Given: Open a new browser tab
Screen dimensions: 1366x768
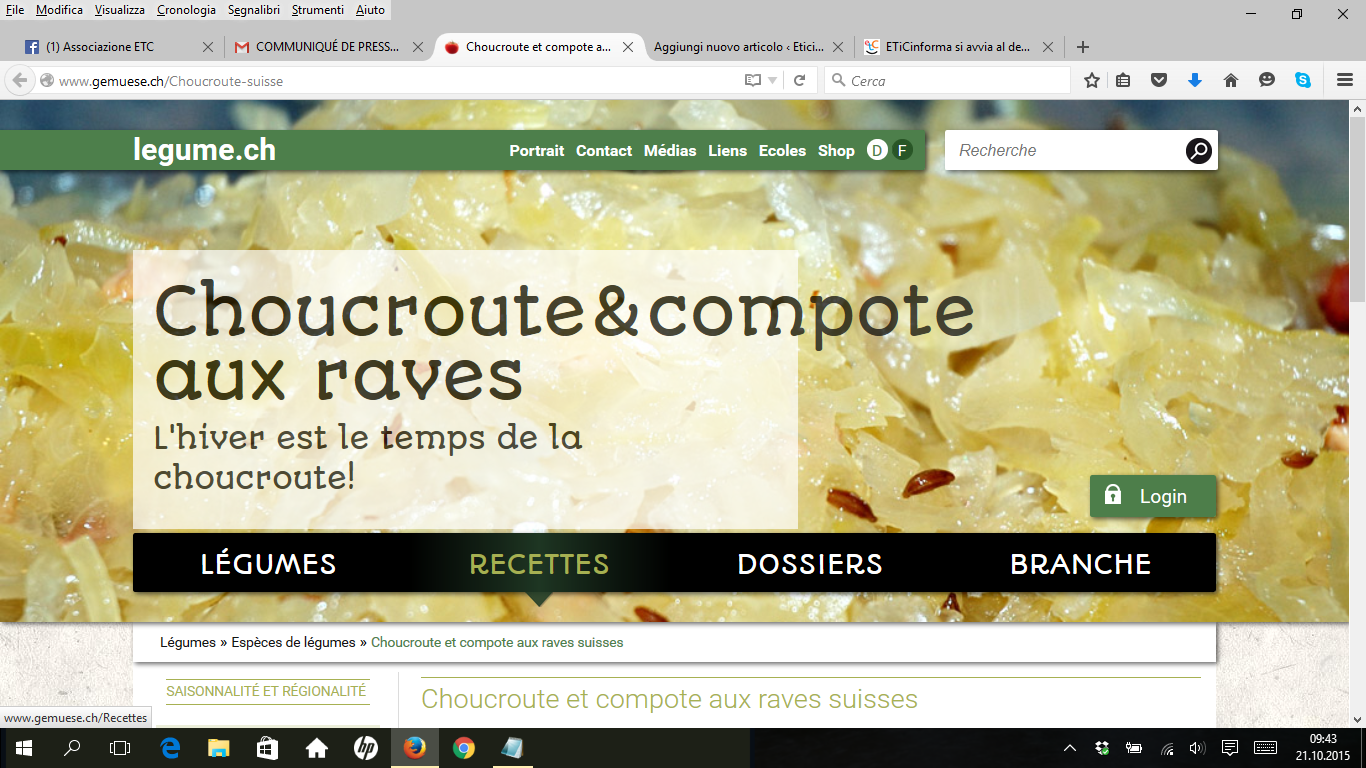Looking at the screenshot, I should click(x=1082, y=47).
